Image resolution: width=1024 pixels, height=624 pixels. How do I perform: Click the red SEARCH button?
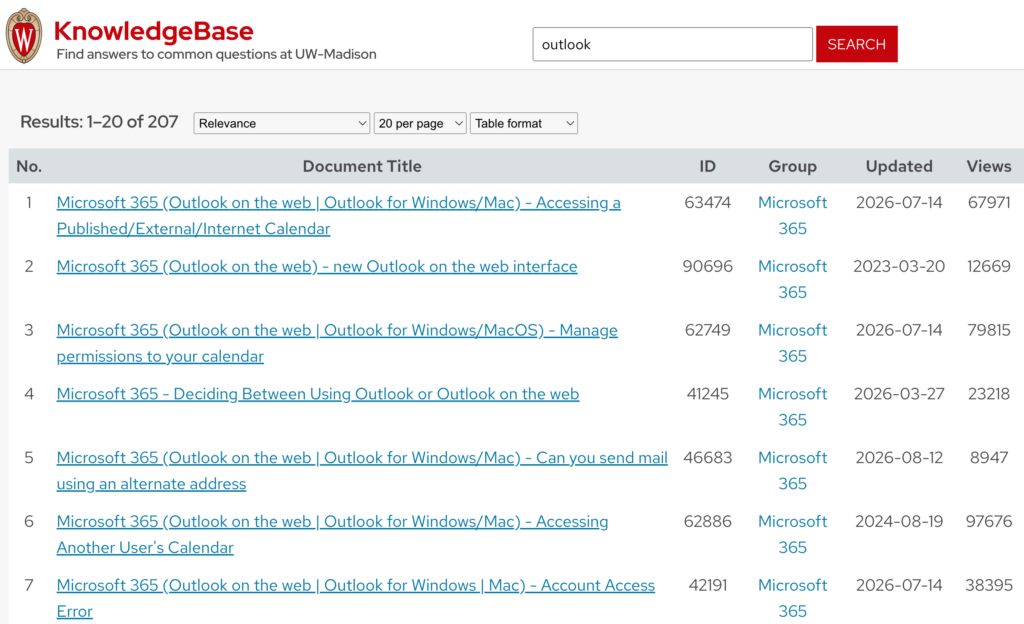pyautogui.click(x=856, y=44)
